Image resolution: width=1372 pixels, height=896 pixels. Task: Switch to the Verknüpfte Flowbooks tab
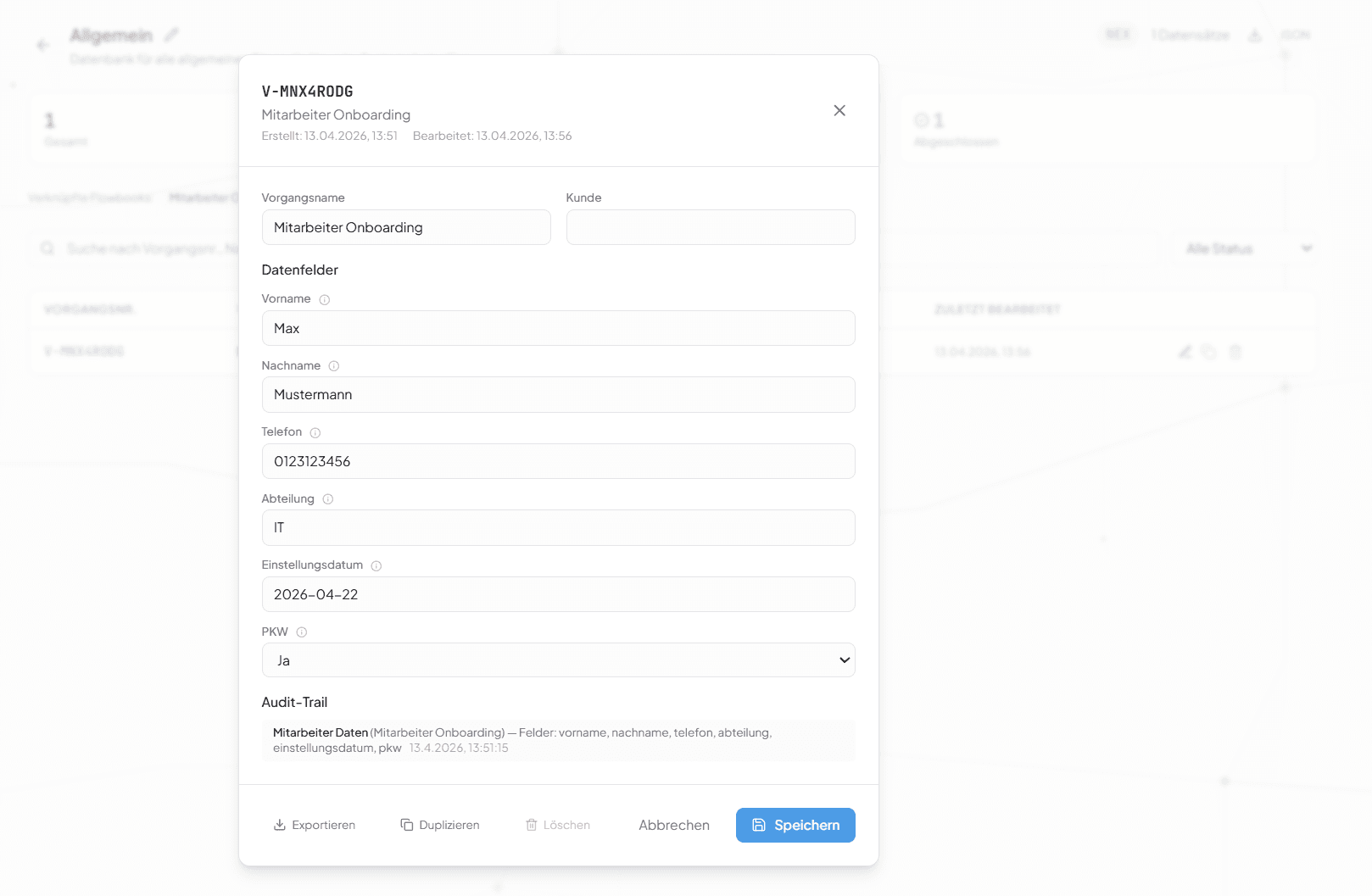91,197
